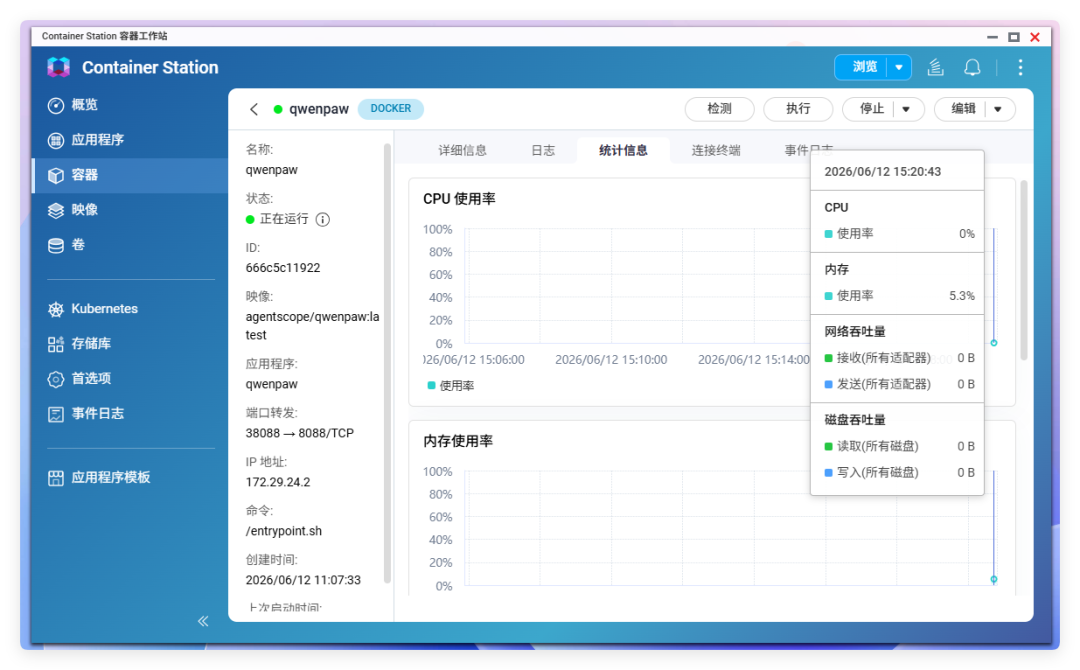Screen dimensions: 1080x670
Task: Collapse the sidebar with double-chevron icon
Action: tap(203, 621)
